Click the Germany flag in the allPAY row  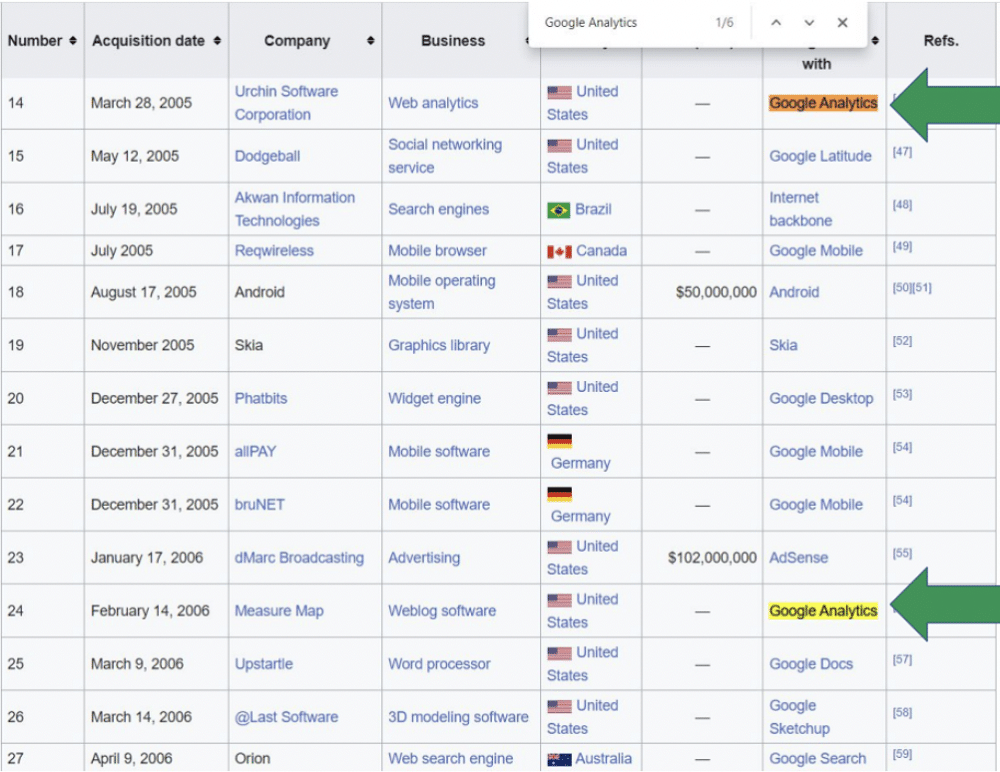tap(560, 440)
